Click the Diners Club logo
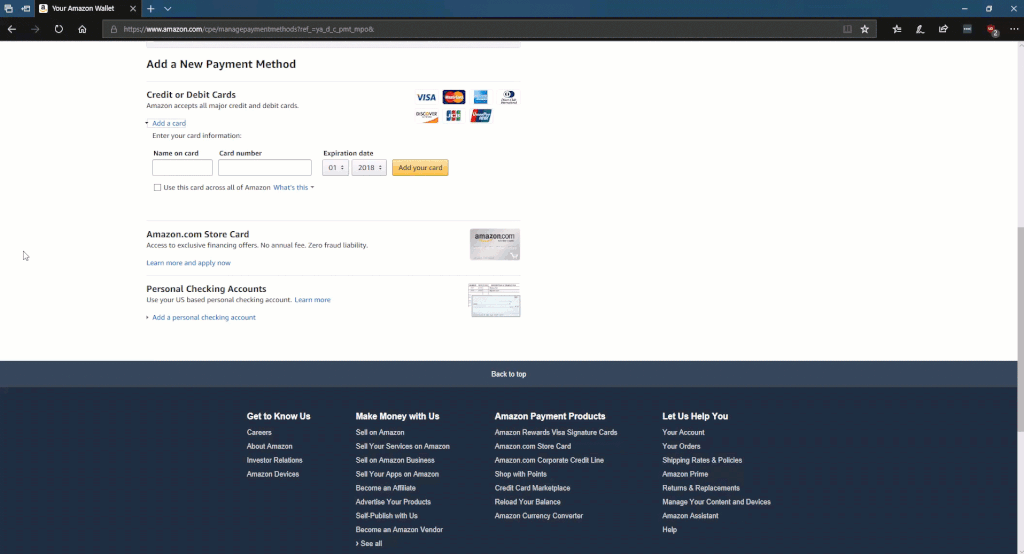Screen dimensions: 1024x554 pos(509,97)
